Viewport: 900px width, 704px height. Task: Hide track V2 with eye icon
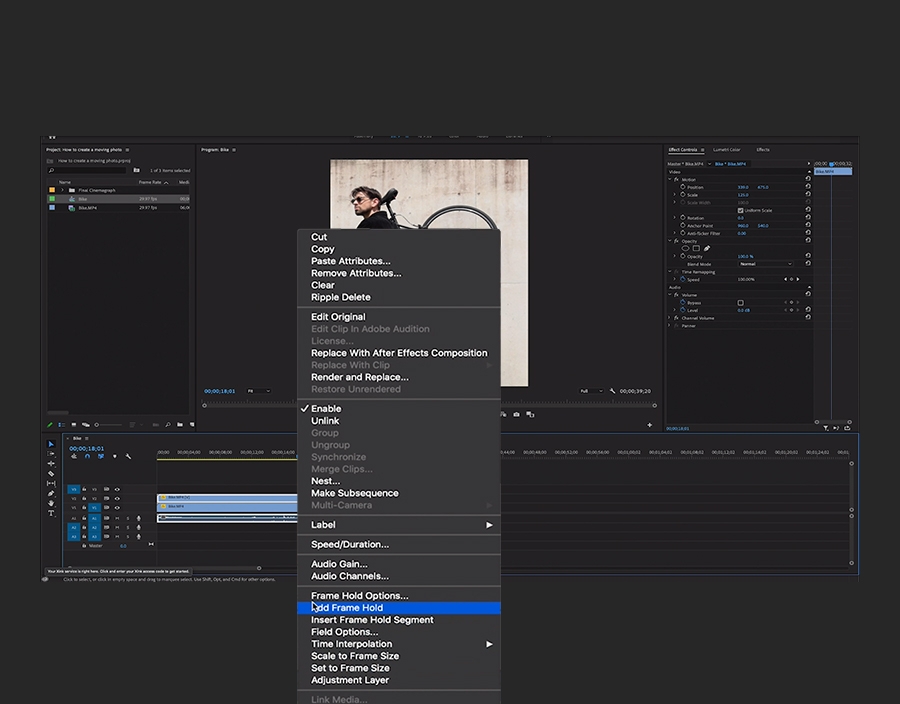pyautogui.click(x=117, y=499)
